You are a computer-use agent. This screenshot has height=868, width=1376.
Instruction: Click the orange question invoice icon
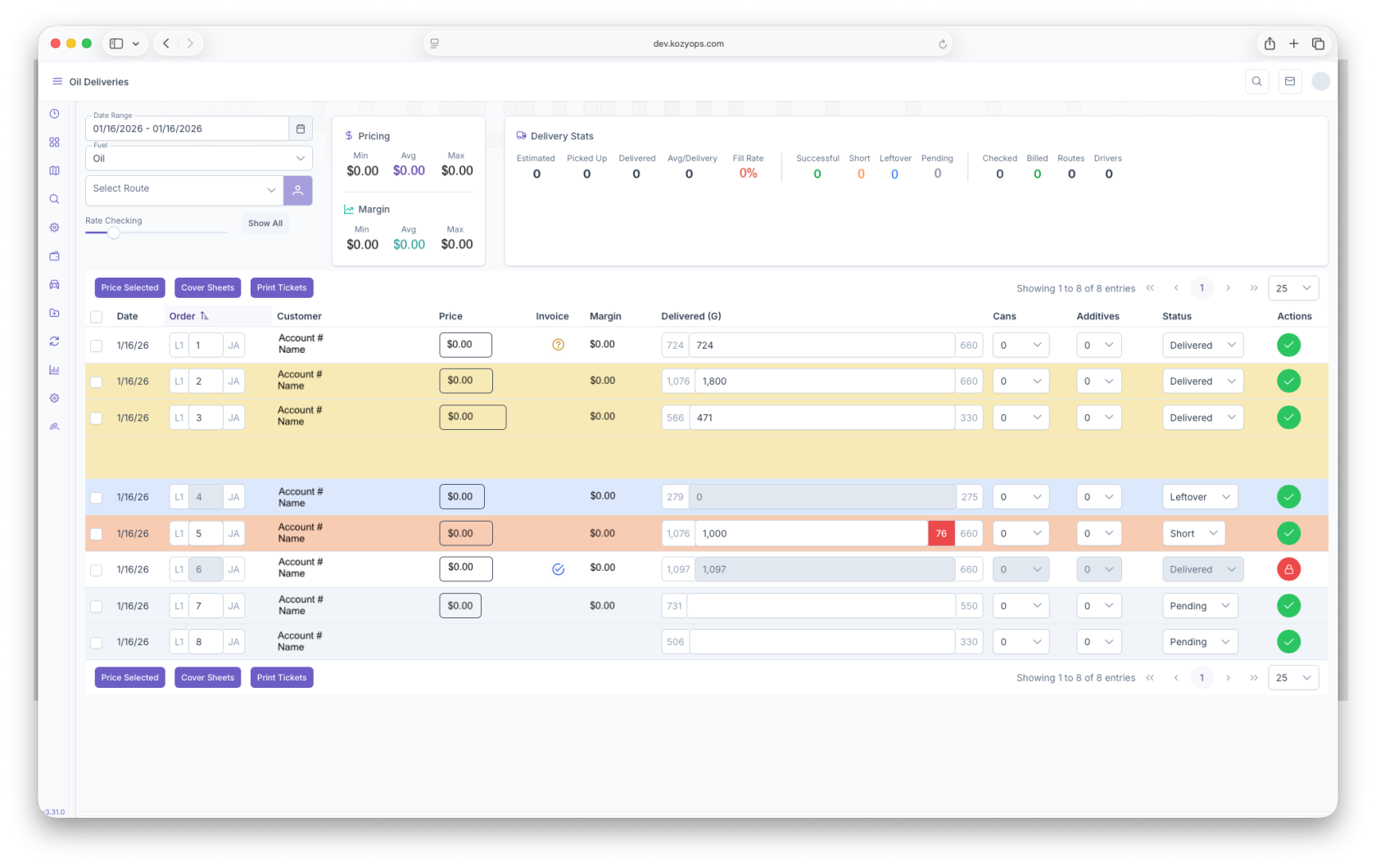[559, 345]
